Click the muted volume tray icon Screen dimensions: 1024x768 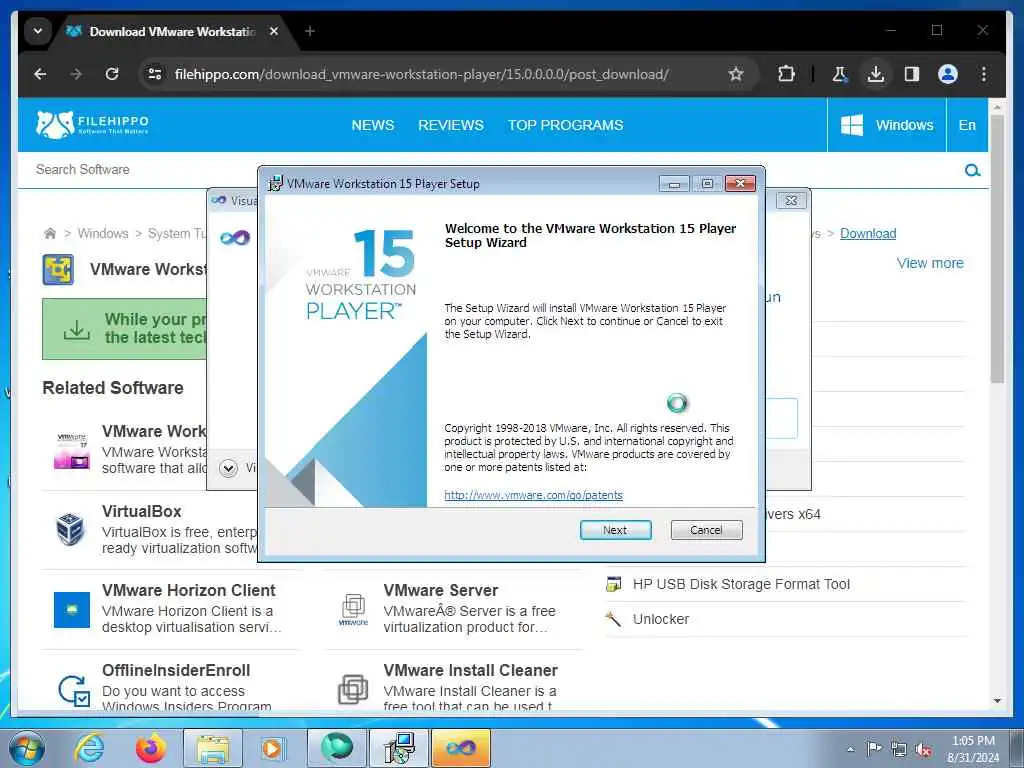pyautogui.click(x=923, y=749)
